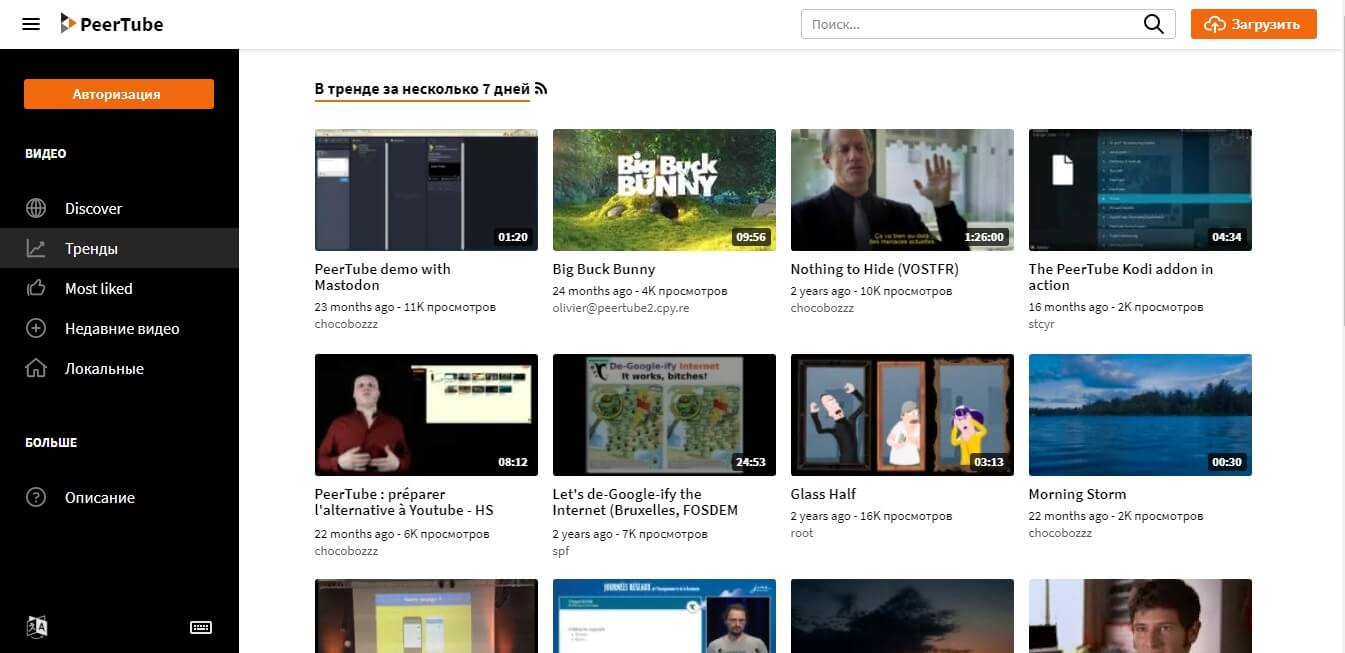The height and width of the screenshot is (653, 1345).
Task: Click the Тренды chart icon
Action: click(x=36, y=248)
